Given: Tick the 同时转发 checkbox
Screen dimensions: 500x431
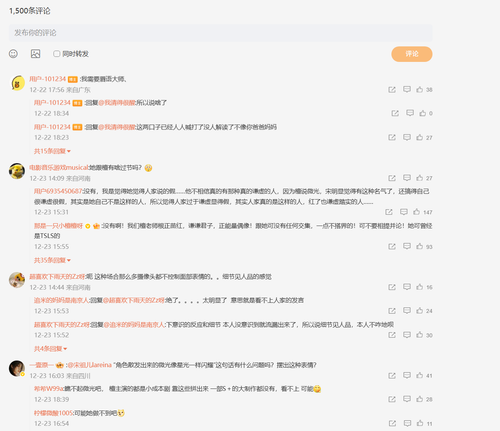Looking at the screenshot, I should [x=57, y=54].
